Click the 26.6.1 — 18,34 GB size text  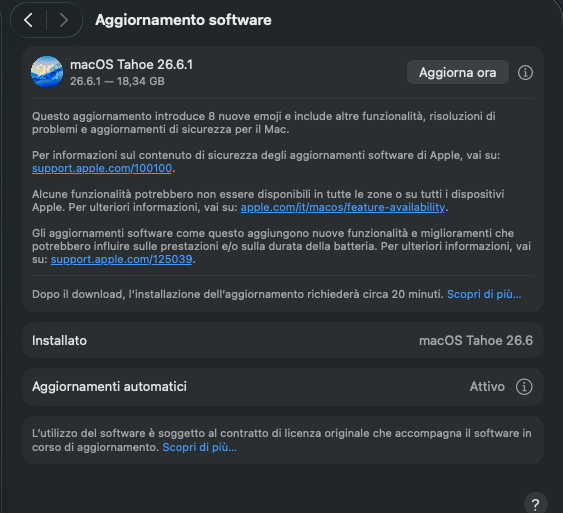point(117,81)
